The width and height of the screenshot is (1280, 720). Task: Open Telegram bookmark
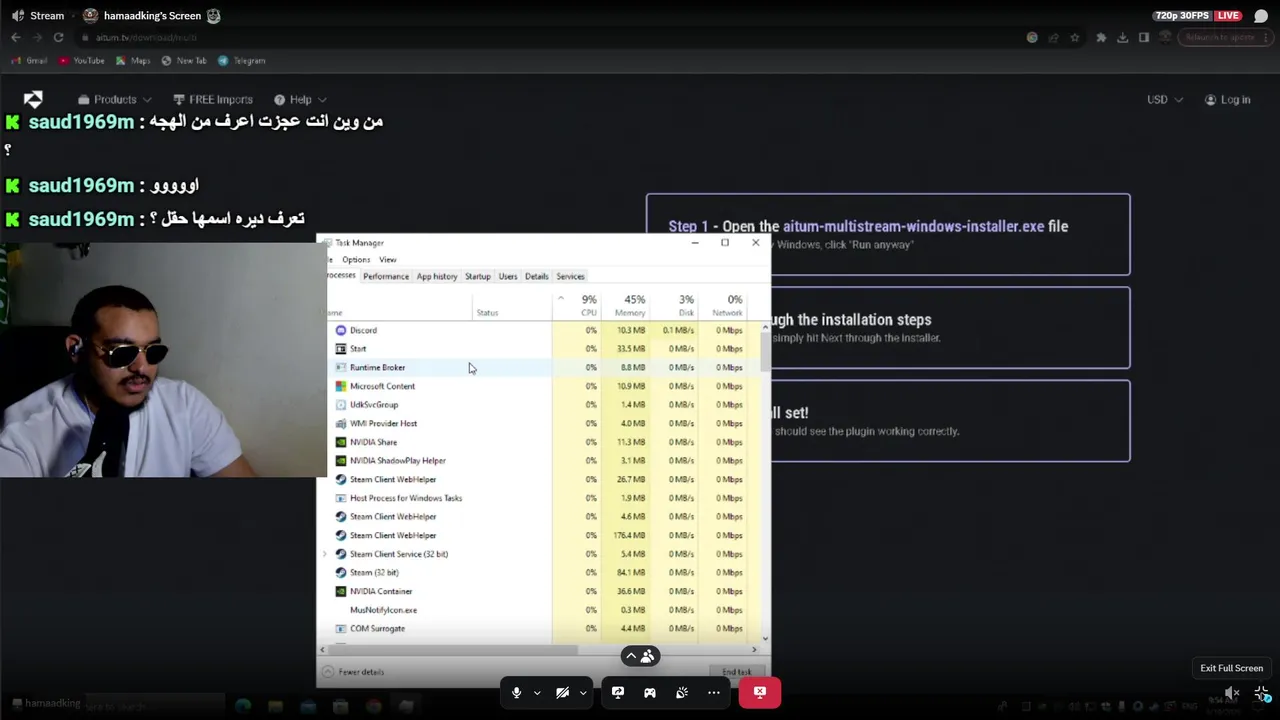(x=241, y=61)
